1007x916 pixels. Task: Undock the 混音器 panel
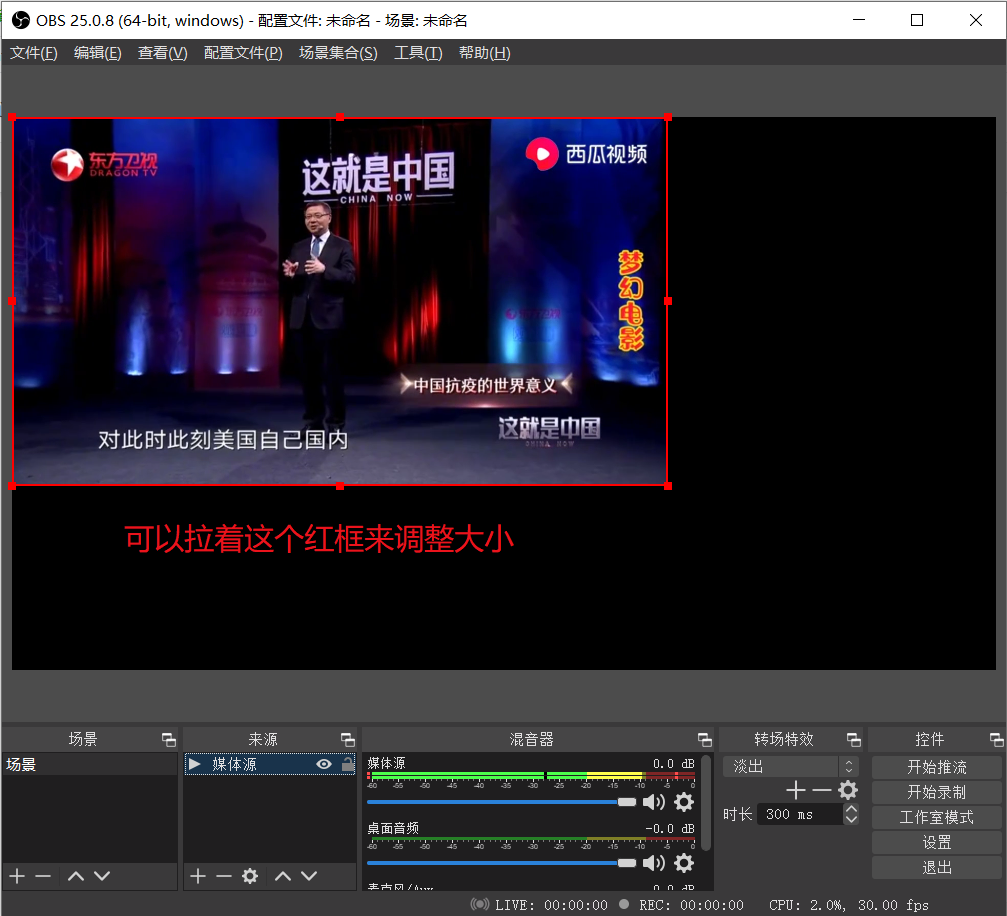[705, 740]
